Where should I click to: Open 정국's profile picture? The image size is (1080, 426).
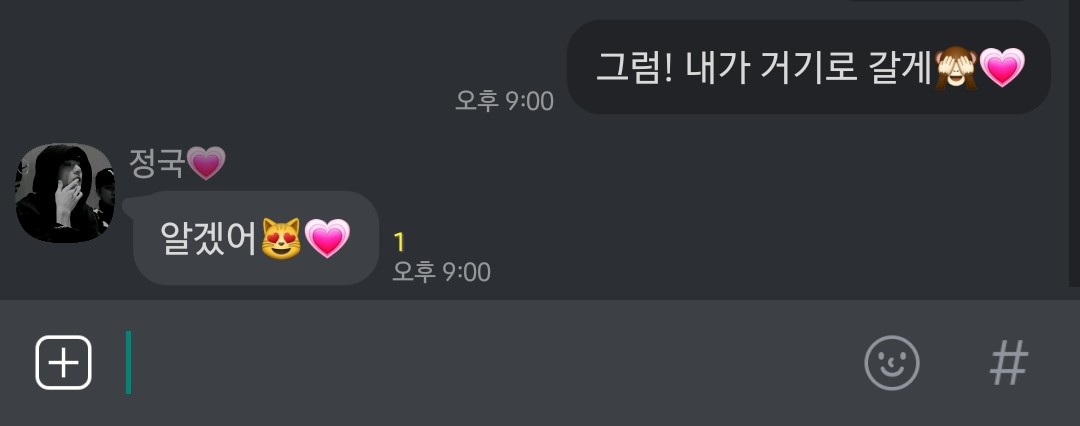[x=65, y=193]
